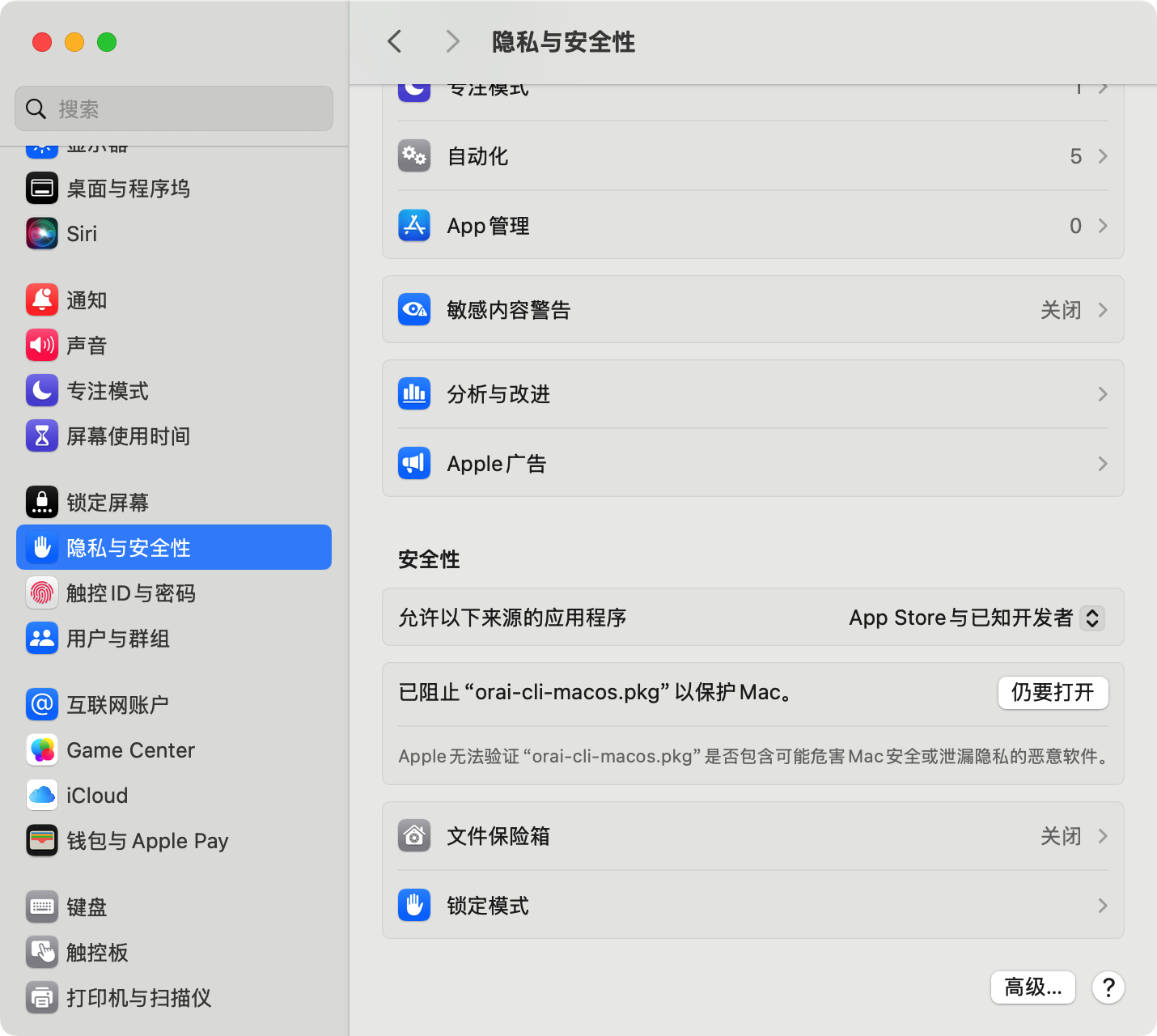The image size is (1157, 1036).
Task: Open 钱包与 Apple Pay settings
Action: point(146,840)
